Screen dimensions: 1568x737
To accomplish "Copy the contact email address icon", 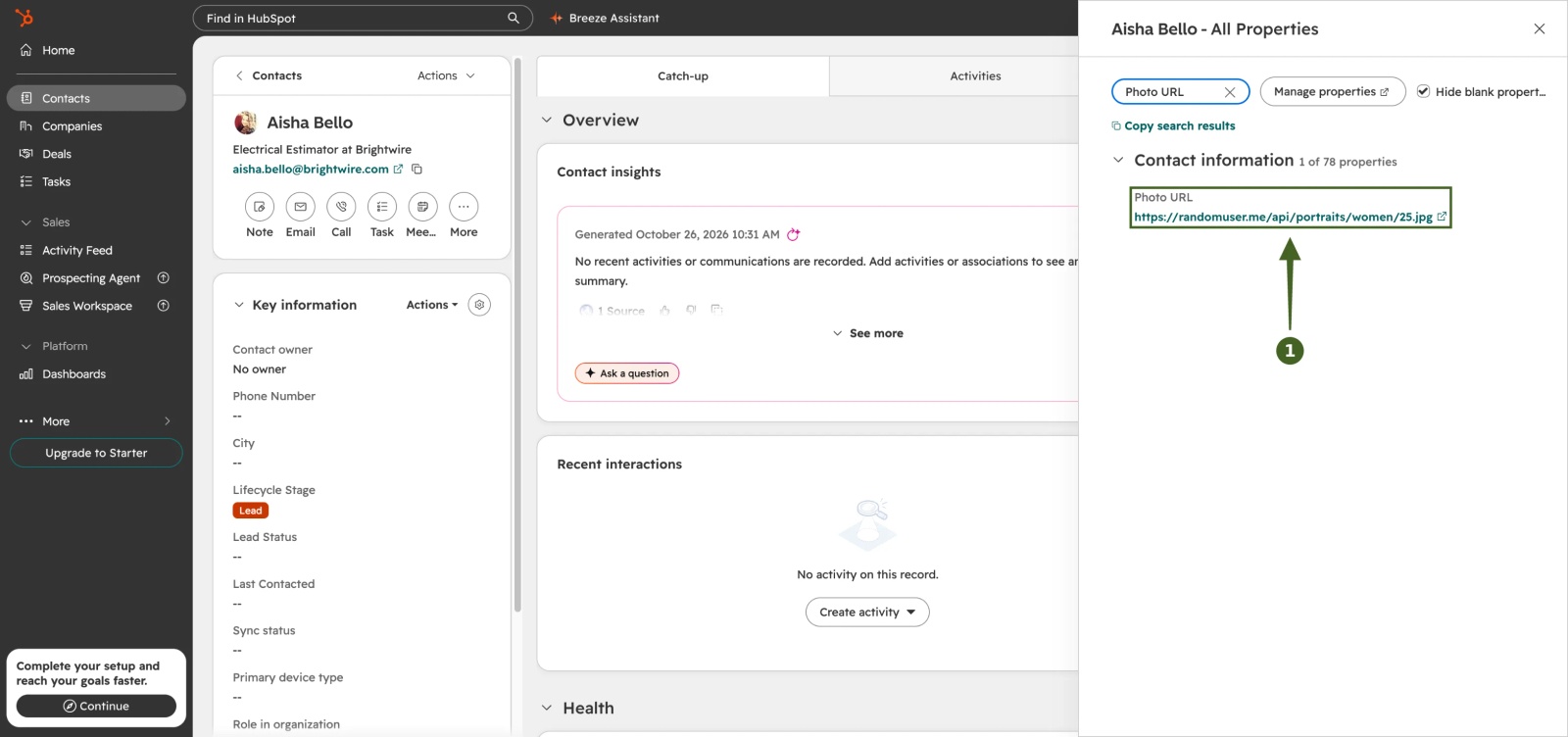I will pos(416,169).
